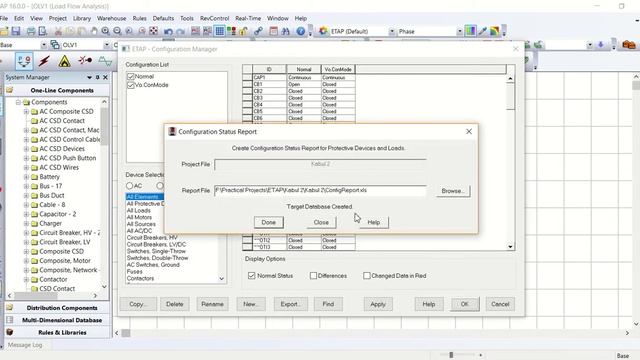Open the OLV1 presentation dropdown
The height and width of the screenshot is (360, 640).
(107, 45)
